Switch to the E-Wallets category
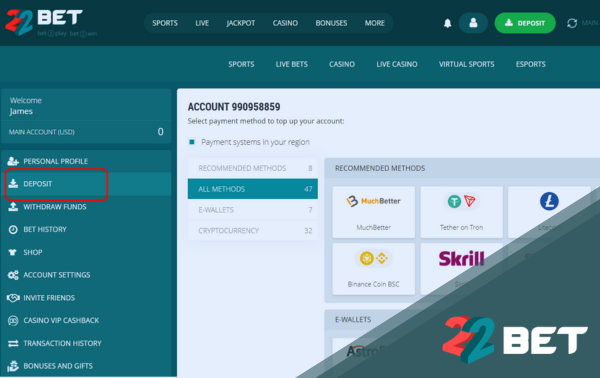Screen dimensions: 600x378 (x=253, y=210)
